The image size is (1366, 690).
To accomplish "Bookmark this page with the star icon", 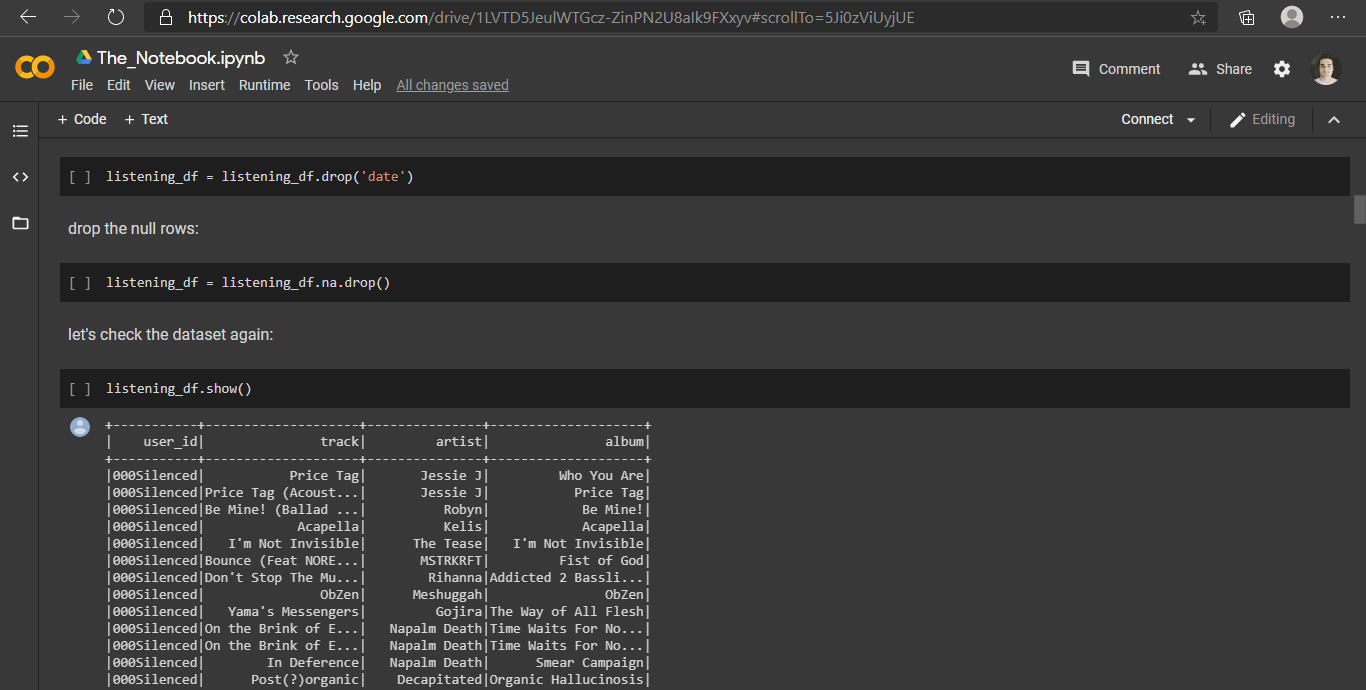I will [x=1198, y=17].
